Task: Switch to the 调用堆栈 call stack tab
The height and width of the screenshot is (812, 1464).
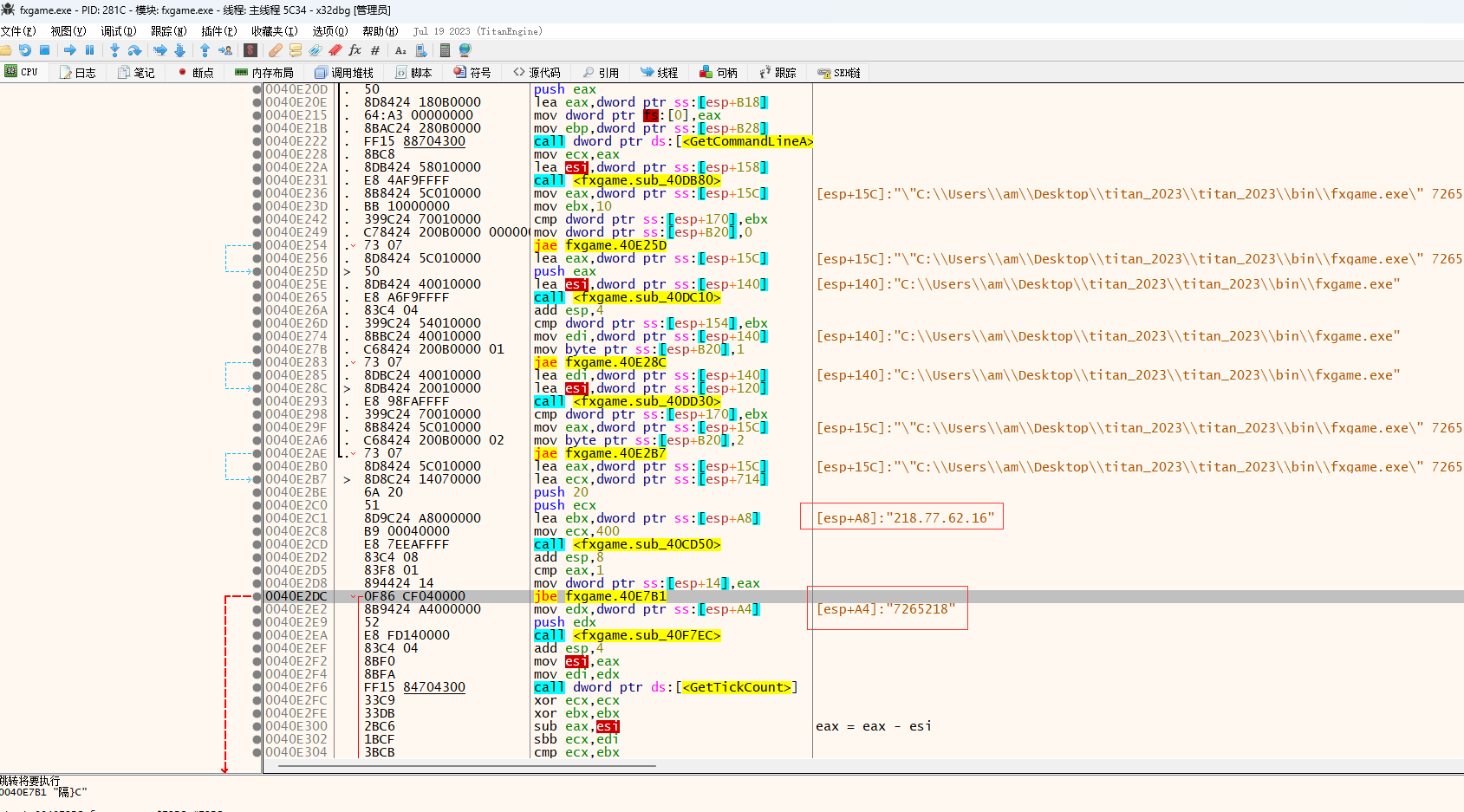Action: coord(344,73)
